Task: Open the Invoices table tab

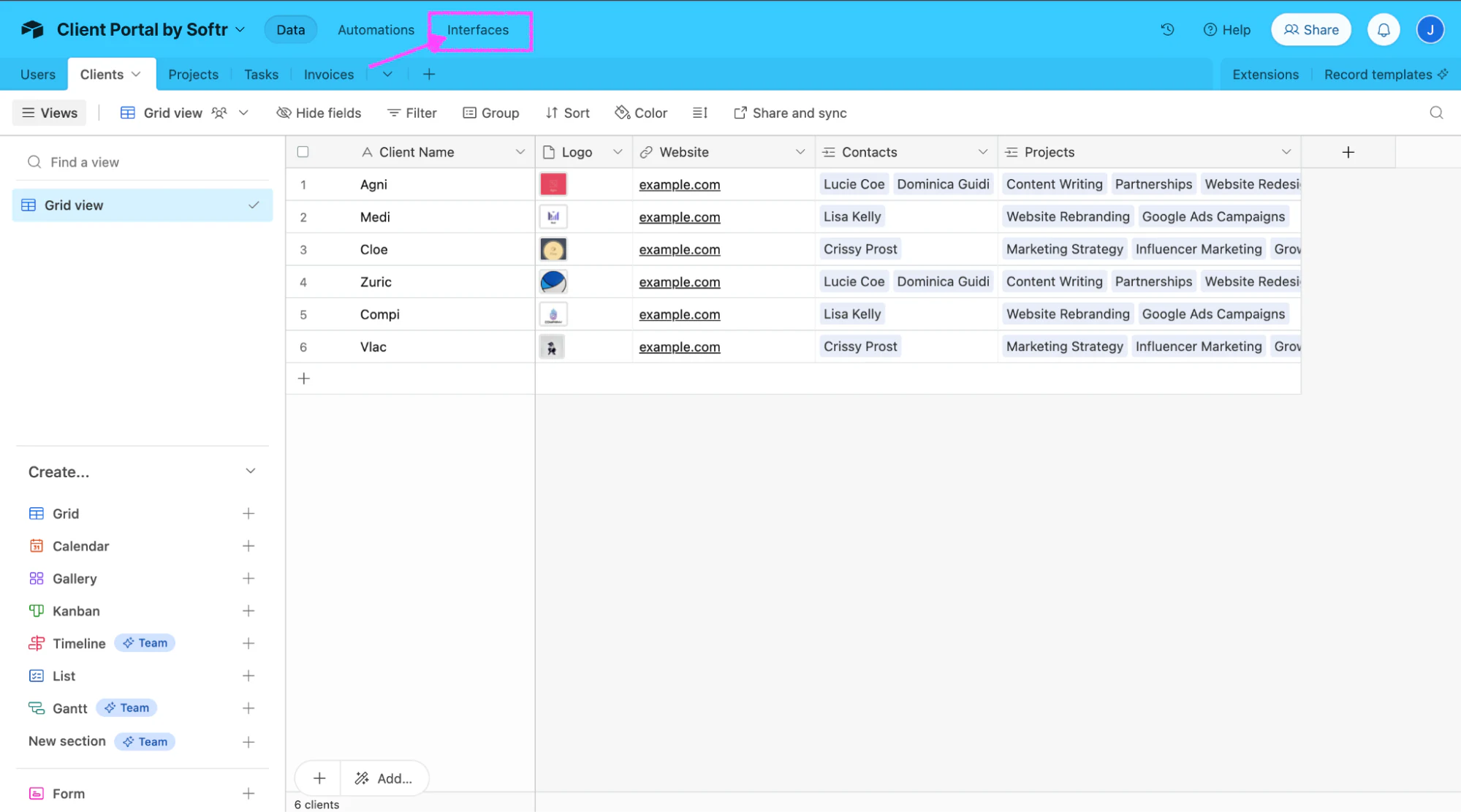Action: pos(328,75)
